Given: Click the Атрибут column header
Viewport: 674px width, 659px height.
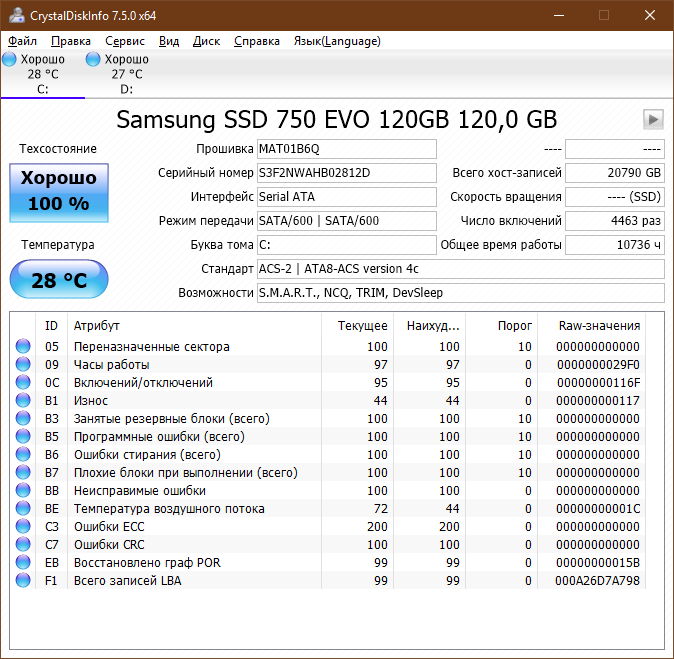Looking at the screenshot, I should pyautogui.click(x=194, y=326).
